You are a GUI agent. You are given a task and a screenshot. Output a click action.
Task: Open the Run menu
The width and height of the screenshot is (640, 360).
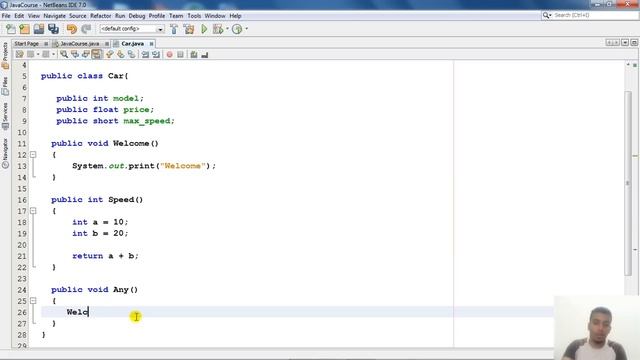click(120, 16)
